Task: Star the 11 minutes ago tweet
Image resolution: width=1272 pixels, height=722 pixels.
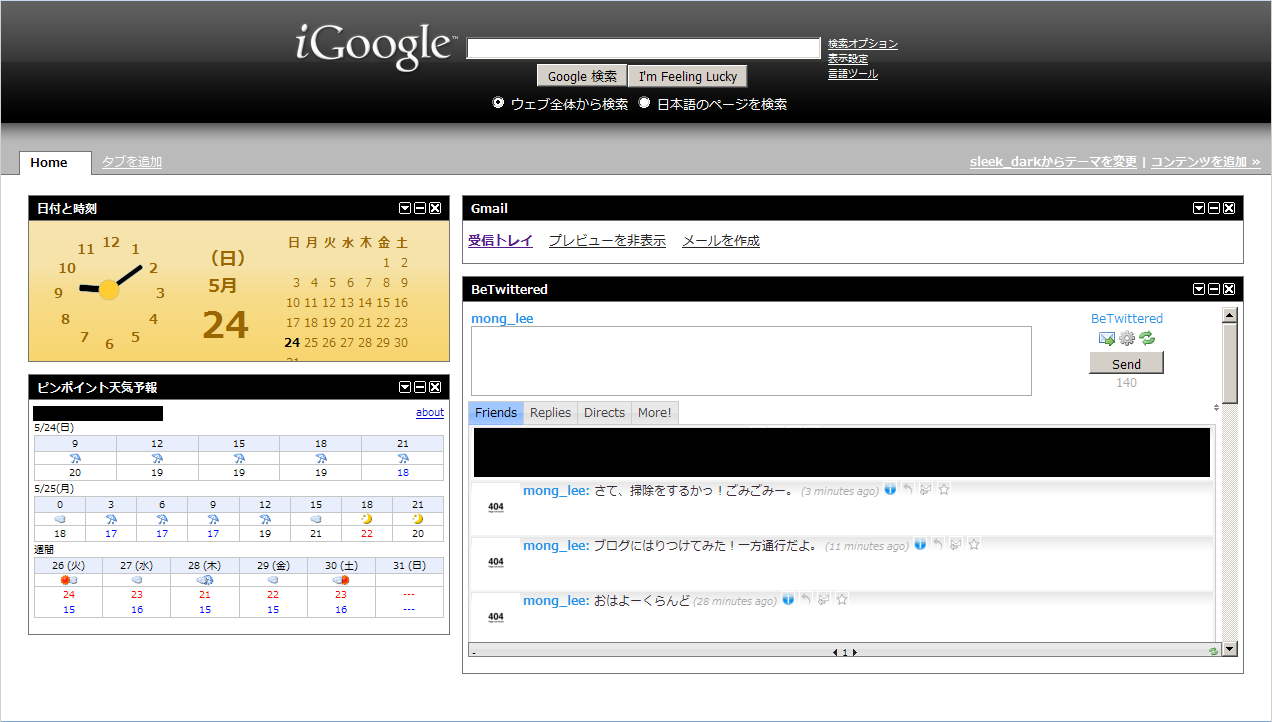Action: [974, 544]
